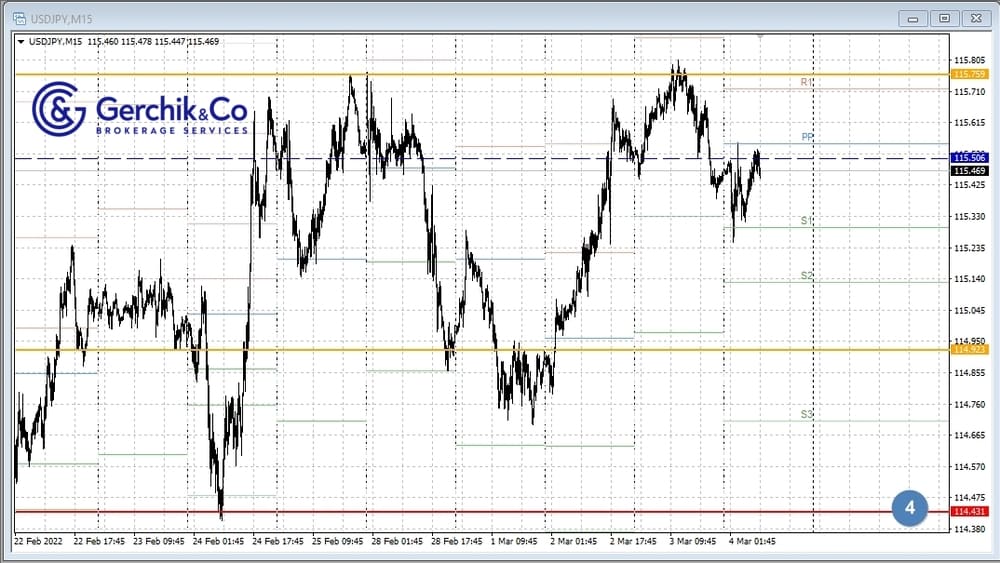This screenshot has width=1000, height=563.
Task: Minimize the USDJPY,M15 chart window
Action: coord(913,17)
